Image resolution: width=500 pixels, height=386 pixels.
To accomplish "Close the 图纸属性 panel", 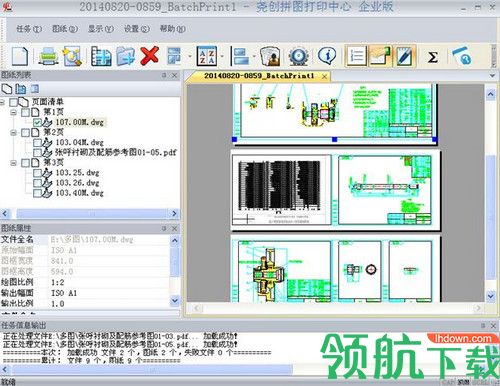I will click(x=174, y=228).
